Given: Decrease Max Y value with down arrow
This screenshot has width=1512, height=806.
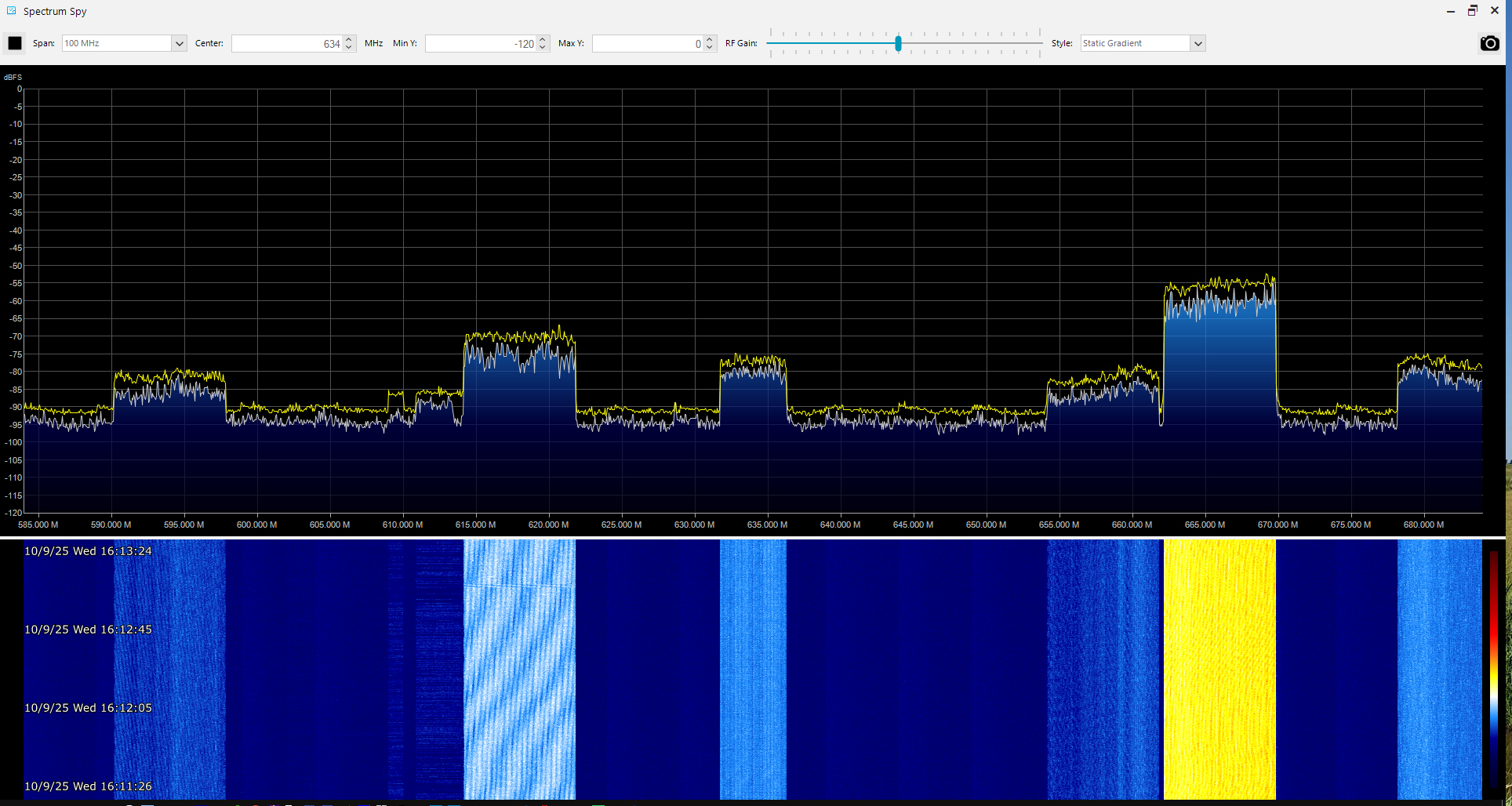Looking at the screenshot, I should (710, 48).
